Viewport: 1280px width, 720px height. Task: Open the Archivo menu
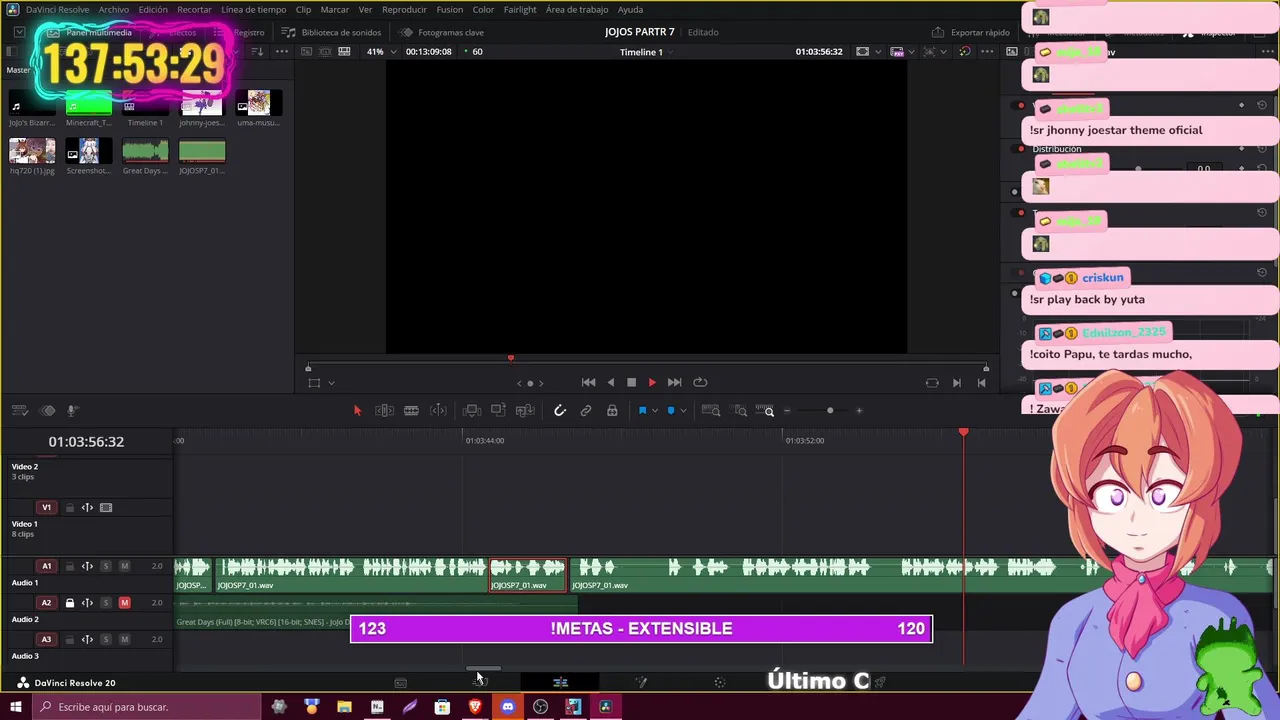pos(113,9)
